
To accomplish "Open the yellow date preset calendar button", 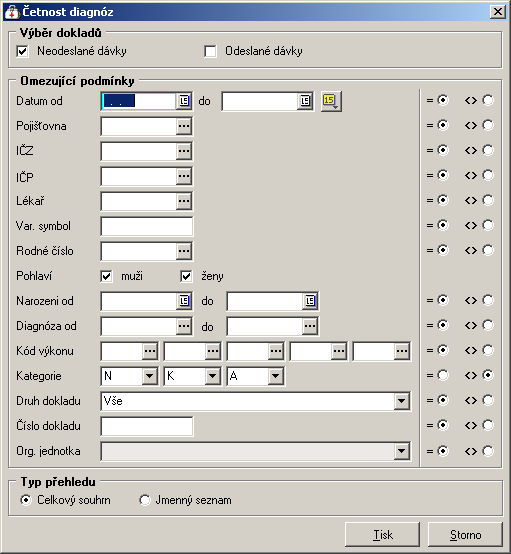I will pyautogui.click(x=331, y=101).
